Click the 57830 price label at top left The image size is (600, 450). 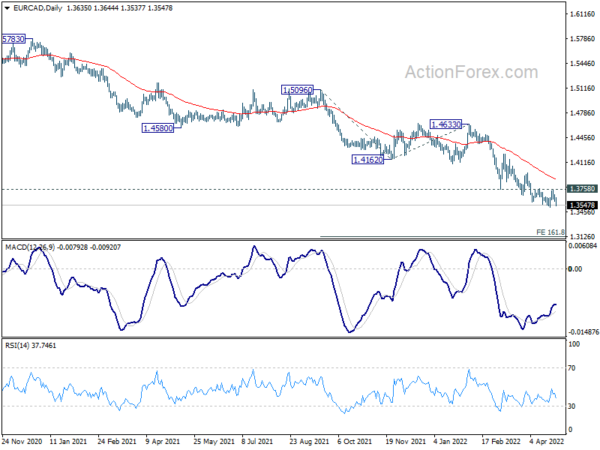tap(13, 39)
